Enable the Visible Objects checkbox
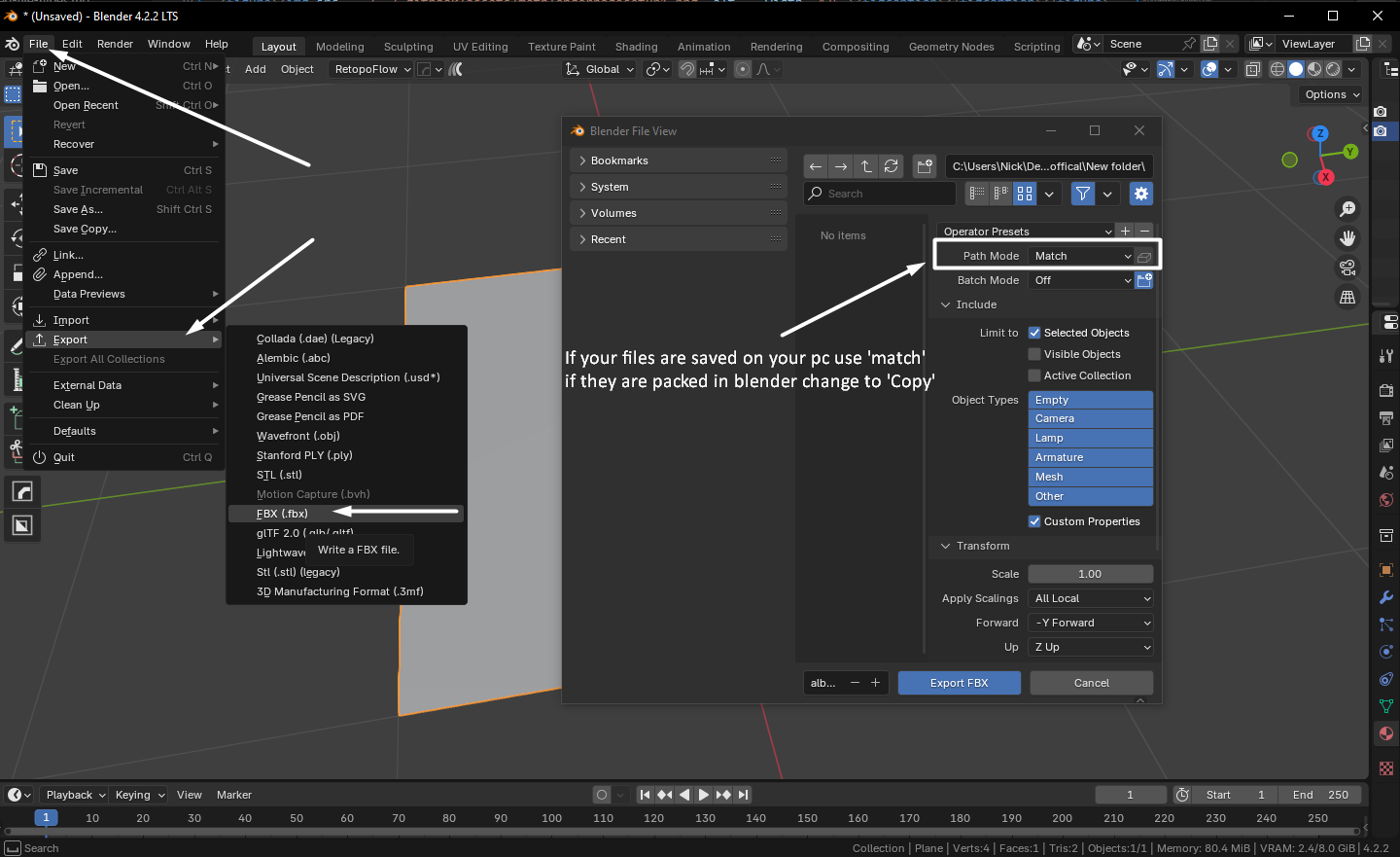This screenshot has height=857, width=1400. coord(1034,354)
